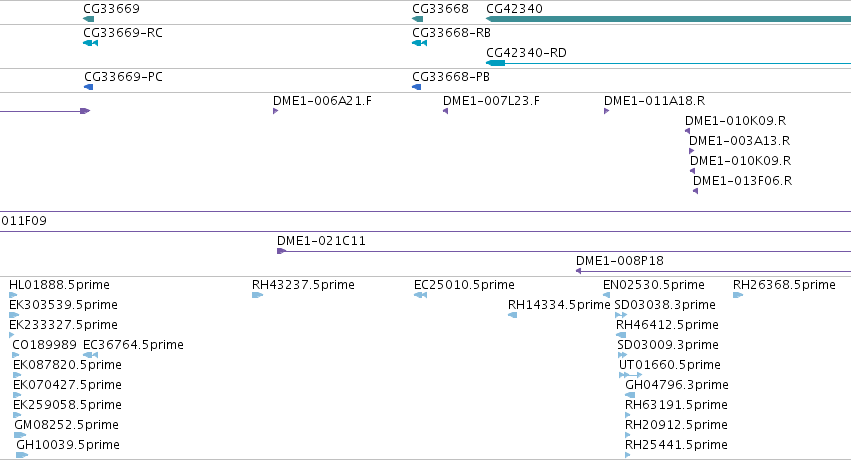Image resolution: width=851 pixels, height=460 pixels.
Task: Click the EC25010.5prime EST glyph
Action: (x=421, y=295)
